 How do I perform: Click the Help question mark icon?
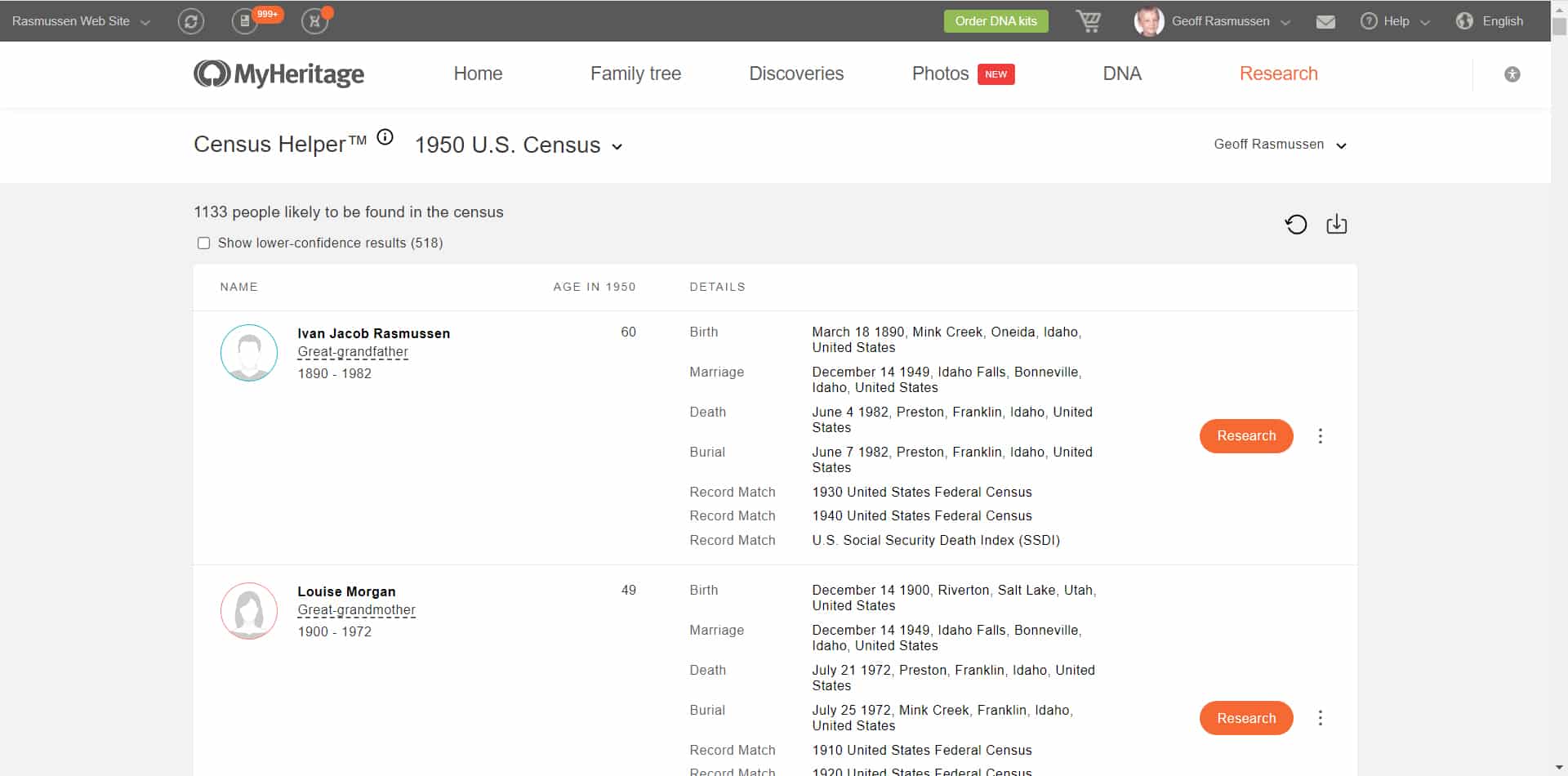[1369, 21]
